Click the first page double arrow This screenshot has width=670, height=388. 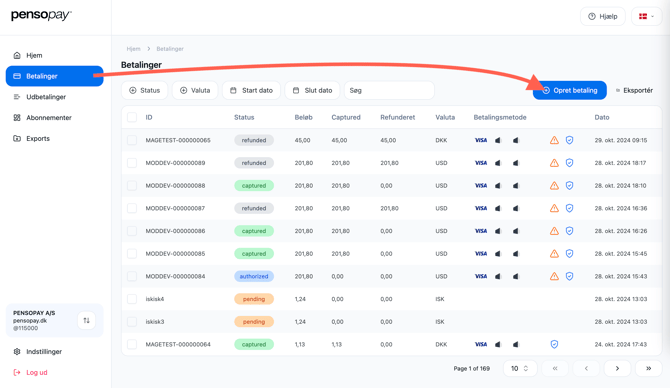(x=555, y=368)
